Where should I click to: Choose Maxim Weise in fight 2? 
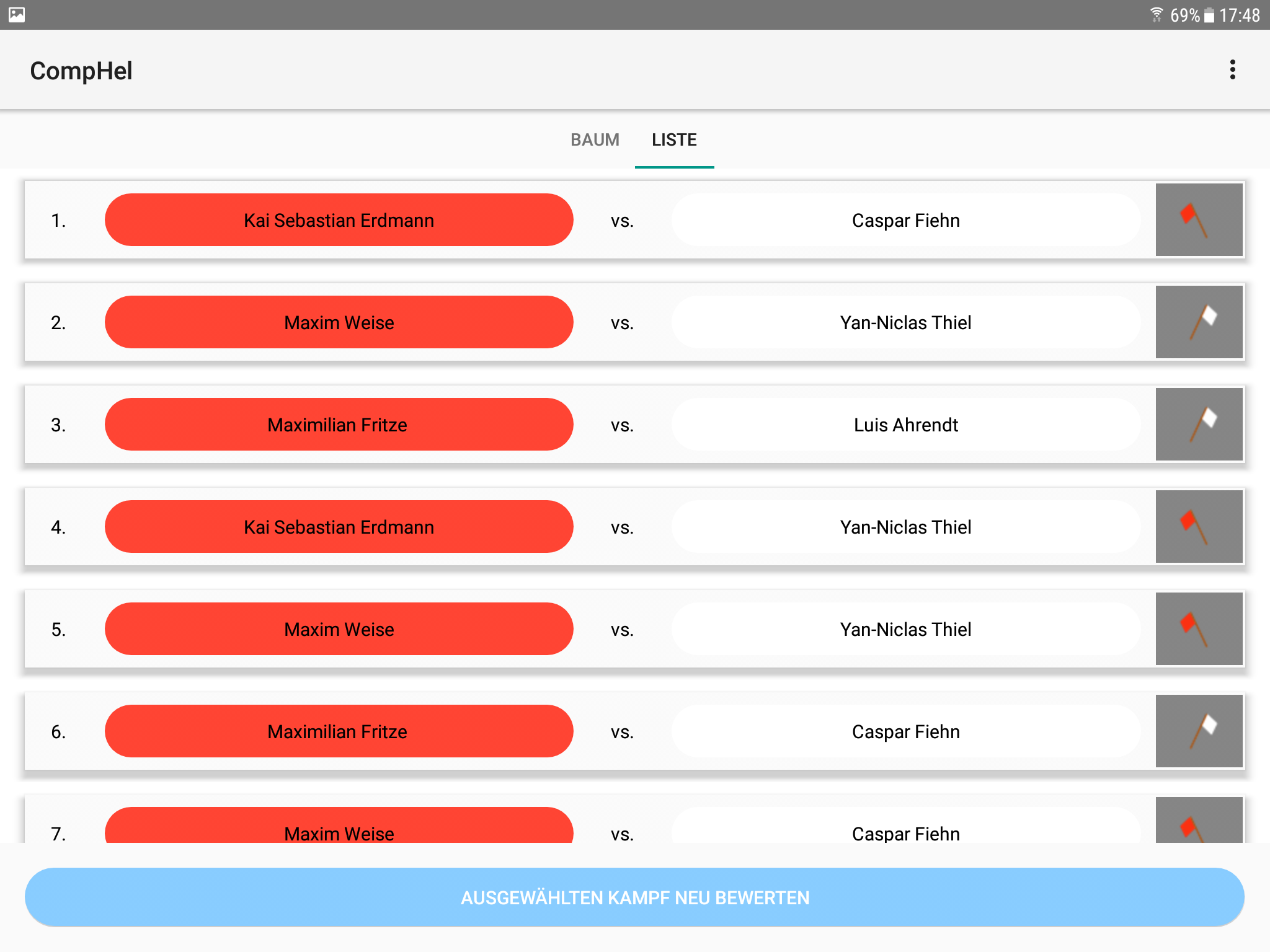339,322
